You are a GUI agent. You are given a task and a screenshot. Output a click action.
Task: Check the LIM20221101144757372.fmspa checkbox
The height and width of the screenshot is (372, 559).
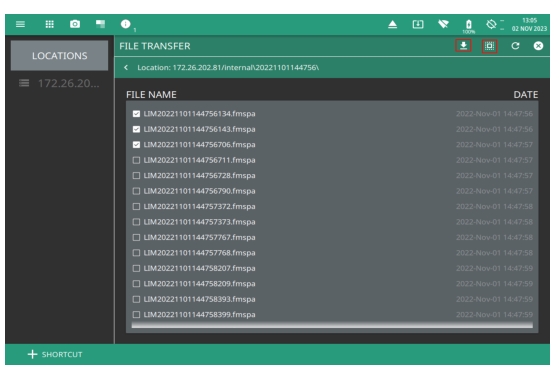[x=136, y=207]
